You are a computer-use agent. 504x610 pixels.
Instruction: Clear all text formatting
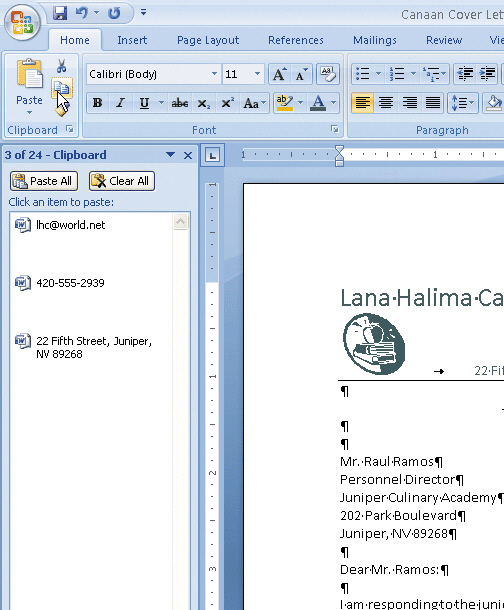click(327, 74)
